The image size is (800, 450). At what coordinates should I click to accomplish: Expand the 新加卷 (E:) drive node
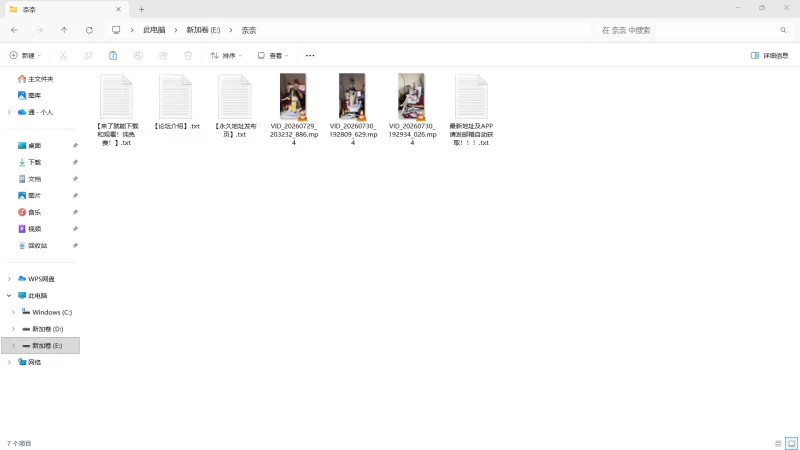pyautogui.click(x=13, y=345)
